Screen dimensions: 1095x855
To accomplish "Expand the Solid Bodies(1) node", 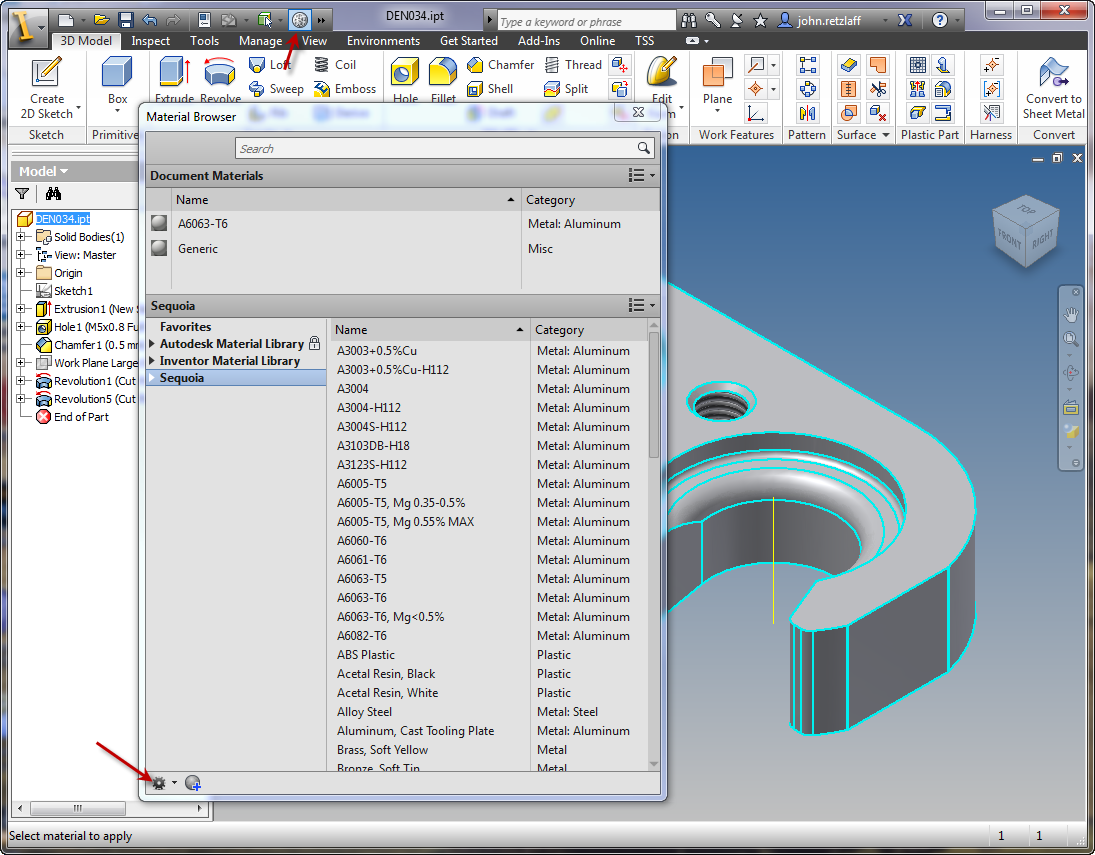I will (20, 237).
